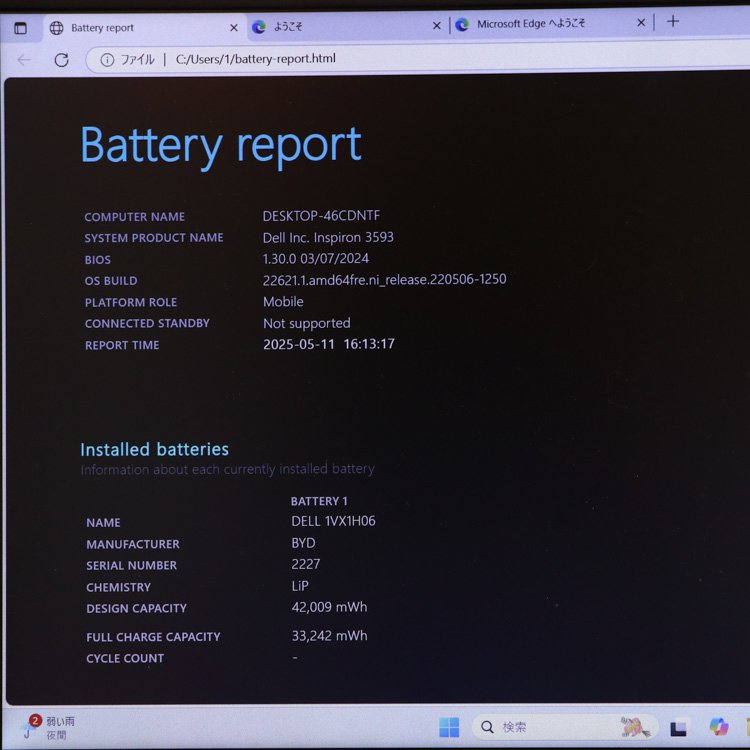Switch to the ようこそ tab
This screenshot has width=750, height=750.
coord(348,26)
